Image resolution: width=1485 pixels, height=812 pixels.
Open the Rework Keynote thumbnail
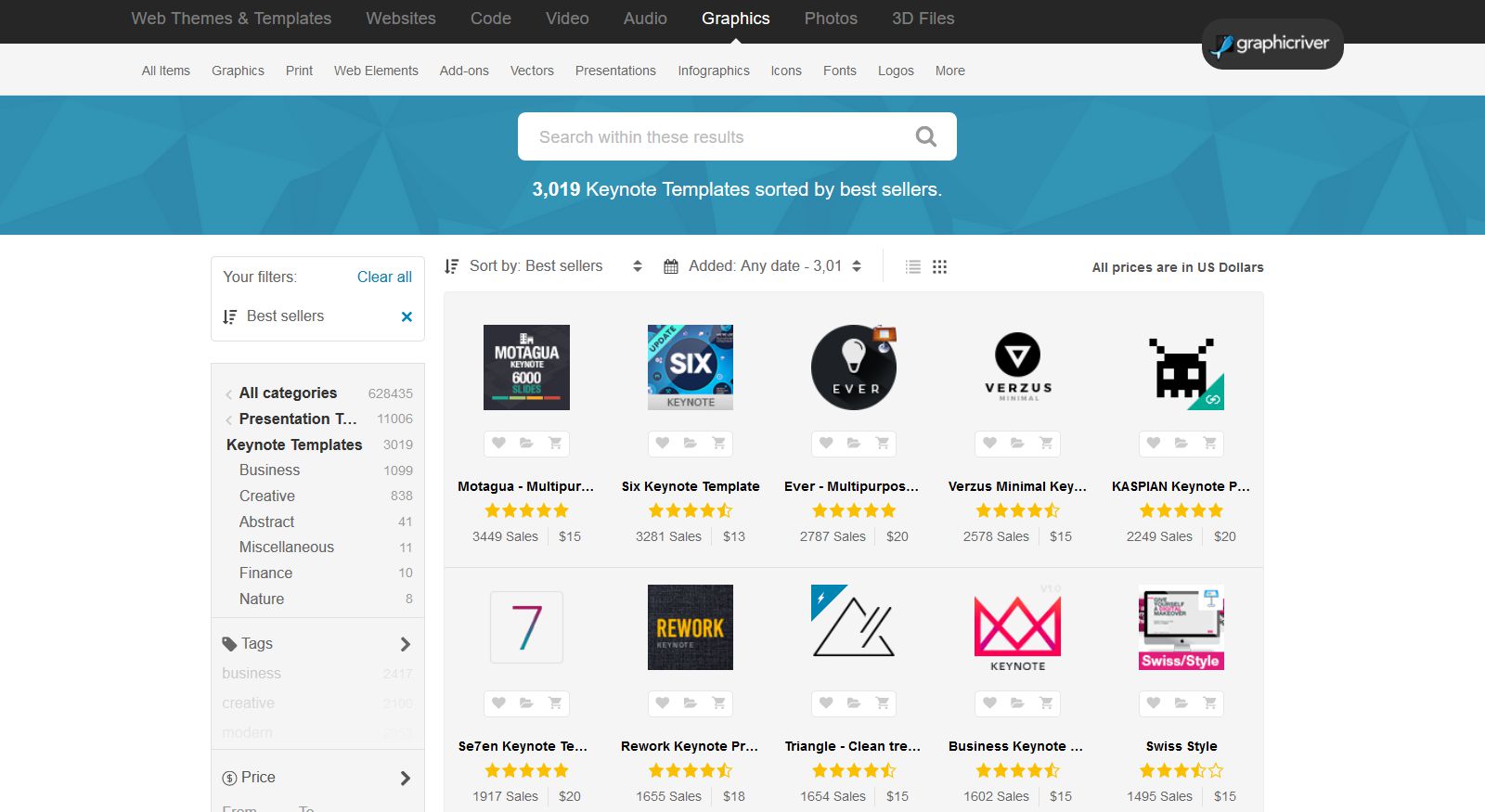pos(691,627)
